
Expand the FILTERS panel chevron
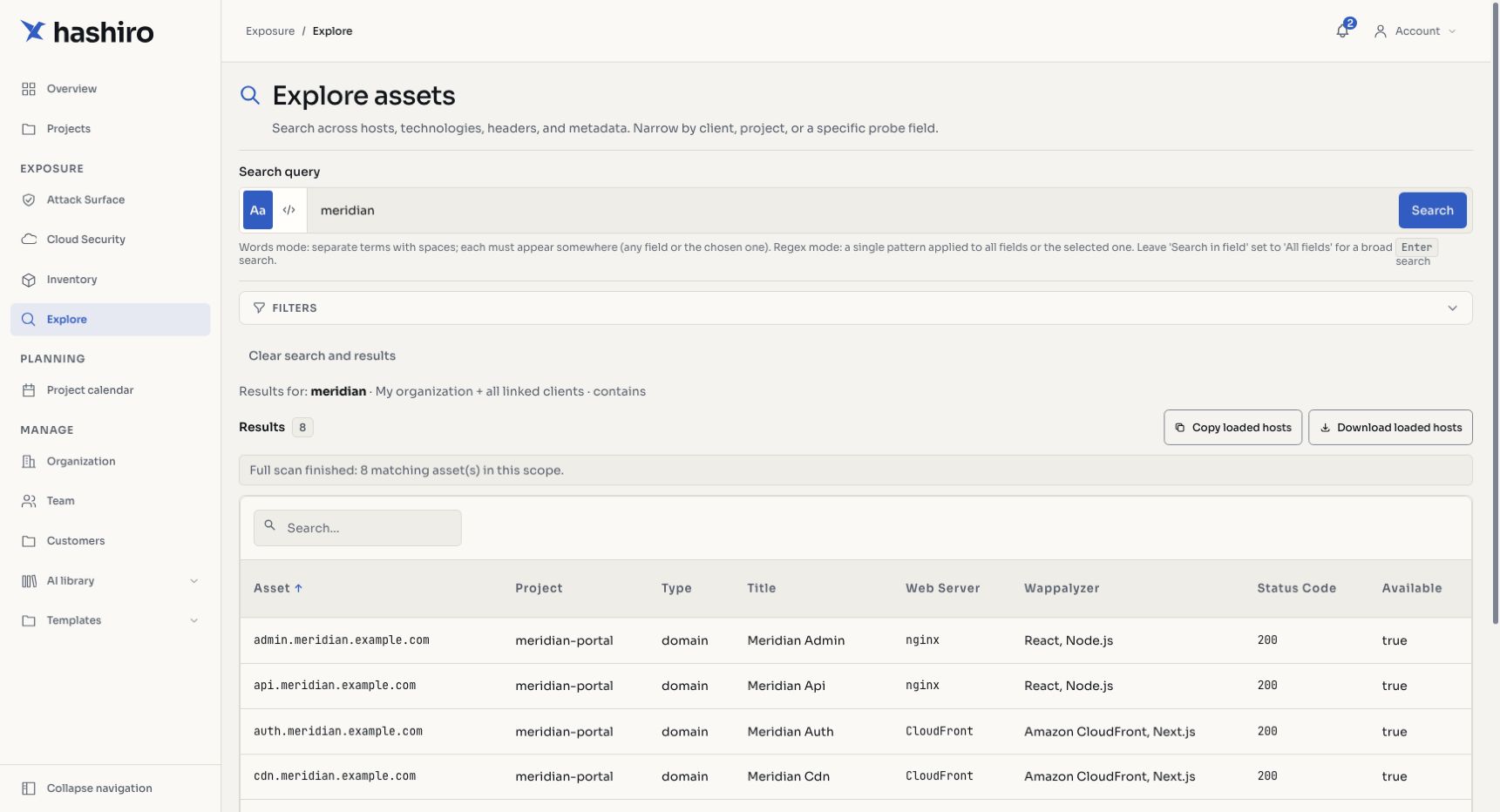(1452, 308)
